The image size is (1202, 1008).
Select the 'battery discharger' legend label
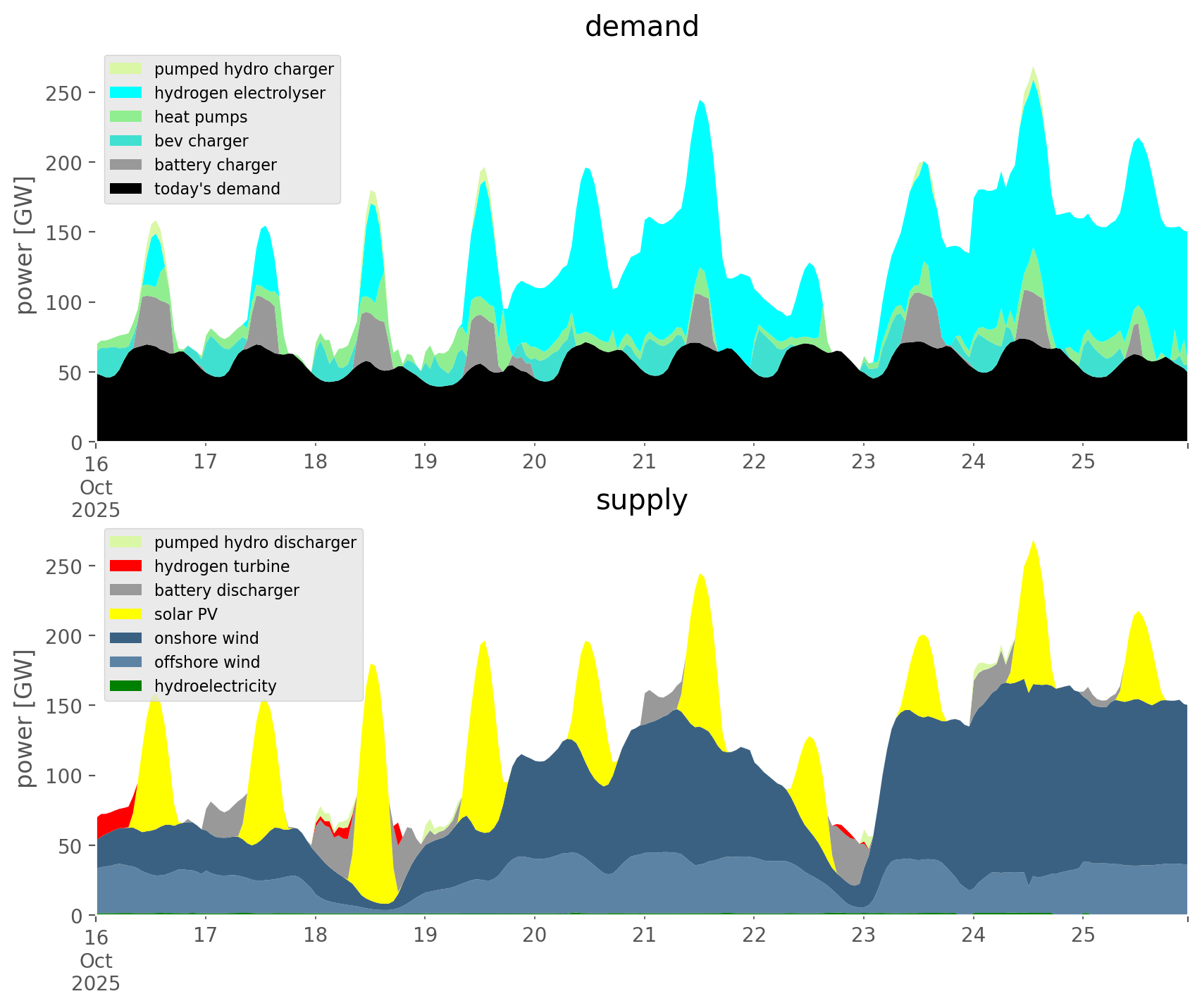coord(226,590)
